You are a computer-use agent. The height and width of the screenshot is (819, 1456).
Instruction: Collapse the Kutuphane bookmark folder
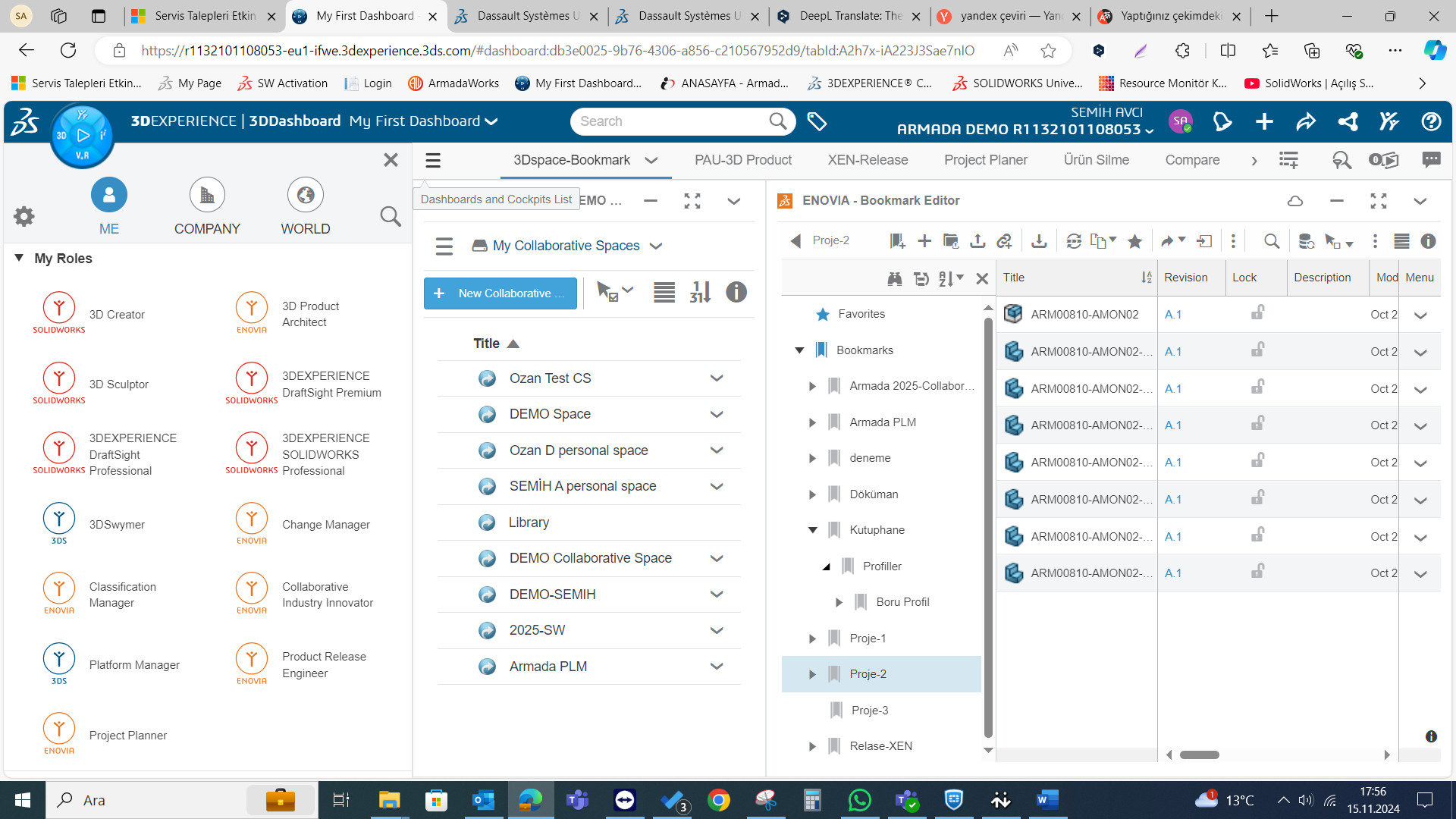coord(812,530)
